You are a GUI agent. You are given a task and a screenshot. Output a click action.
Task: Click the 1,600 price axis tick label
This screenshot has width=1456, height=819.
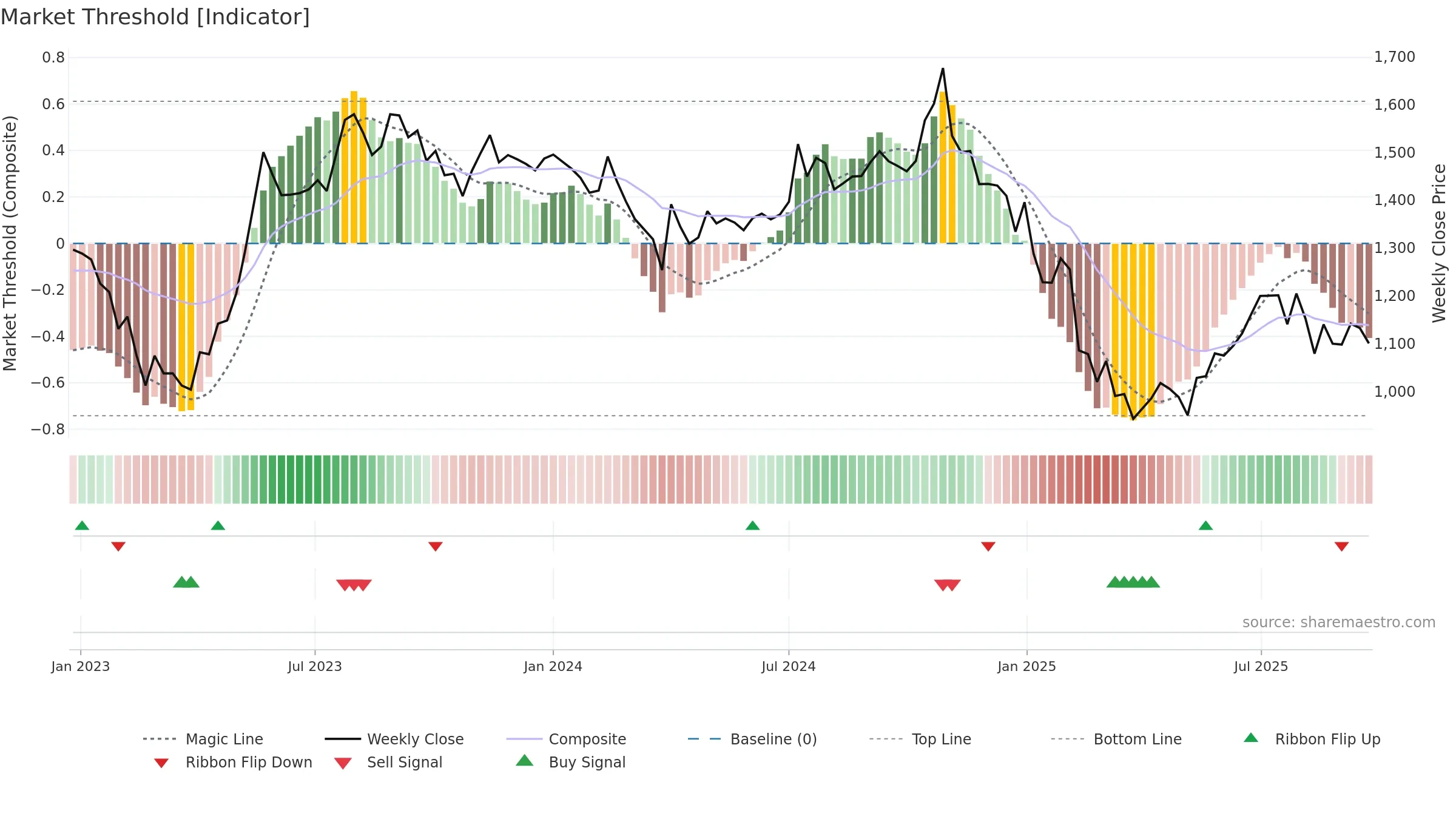[x=1395, y=105]
